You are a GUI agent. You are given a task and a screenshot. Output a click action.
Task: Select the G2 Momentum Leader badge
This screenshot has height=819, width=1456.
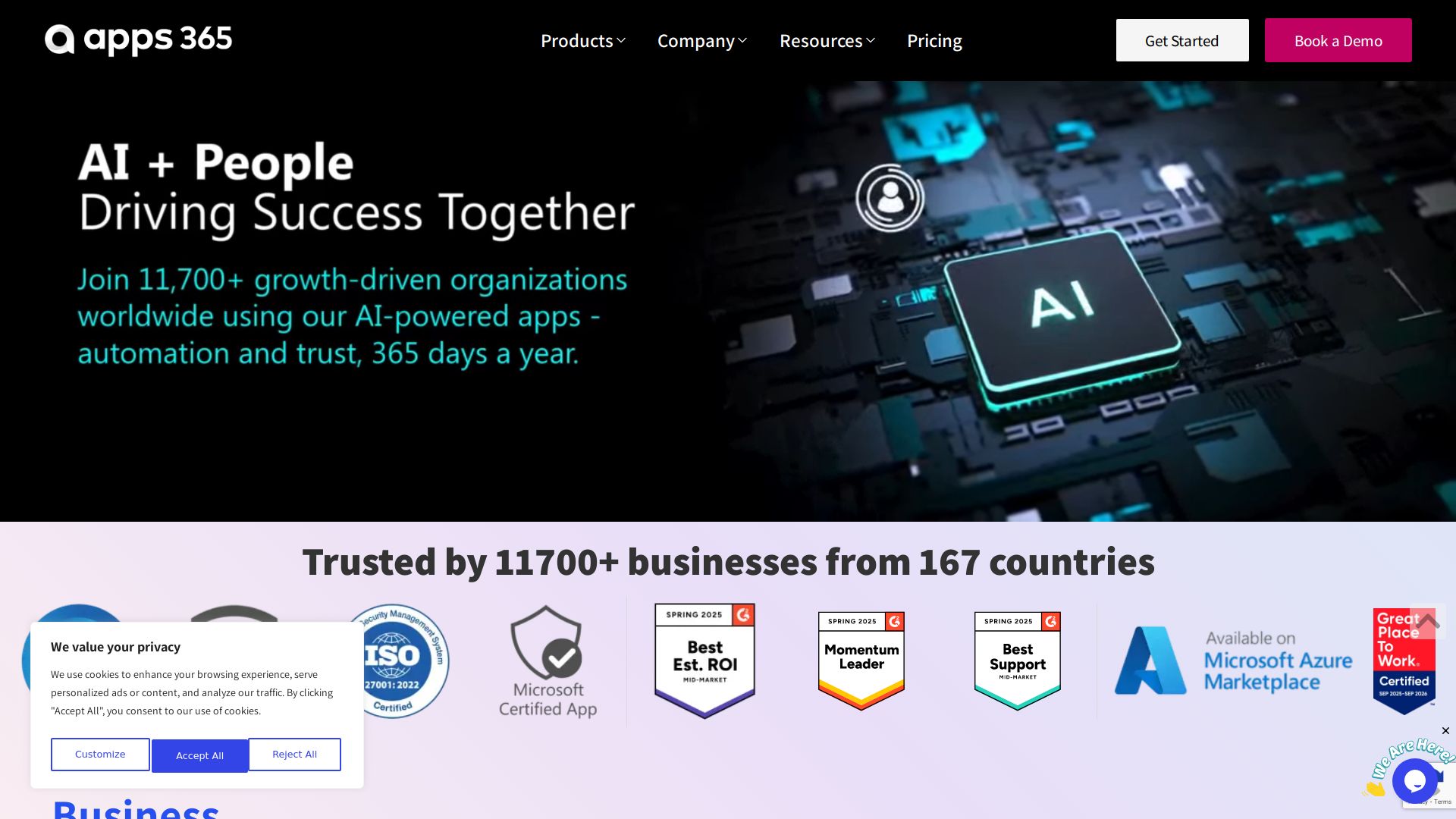861,661
